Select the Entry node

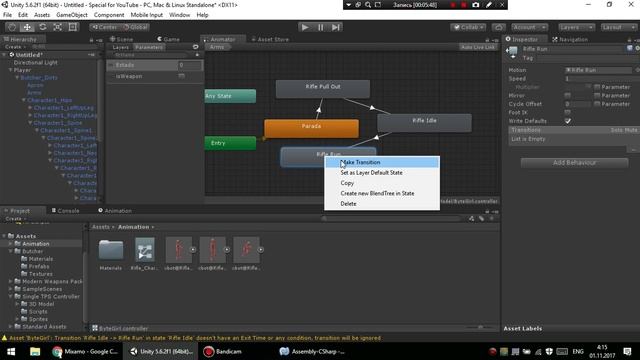(230, 143)
